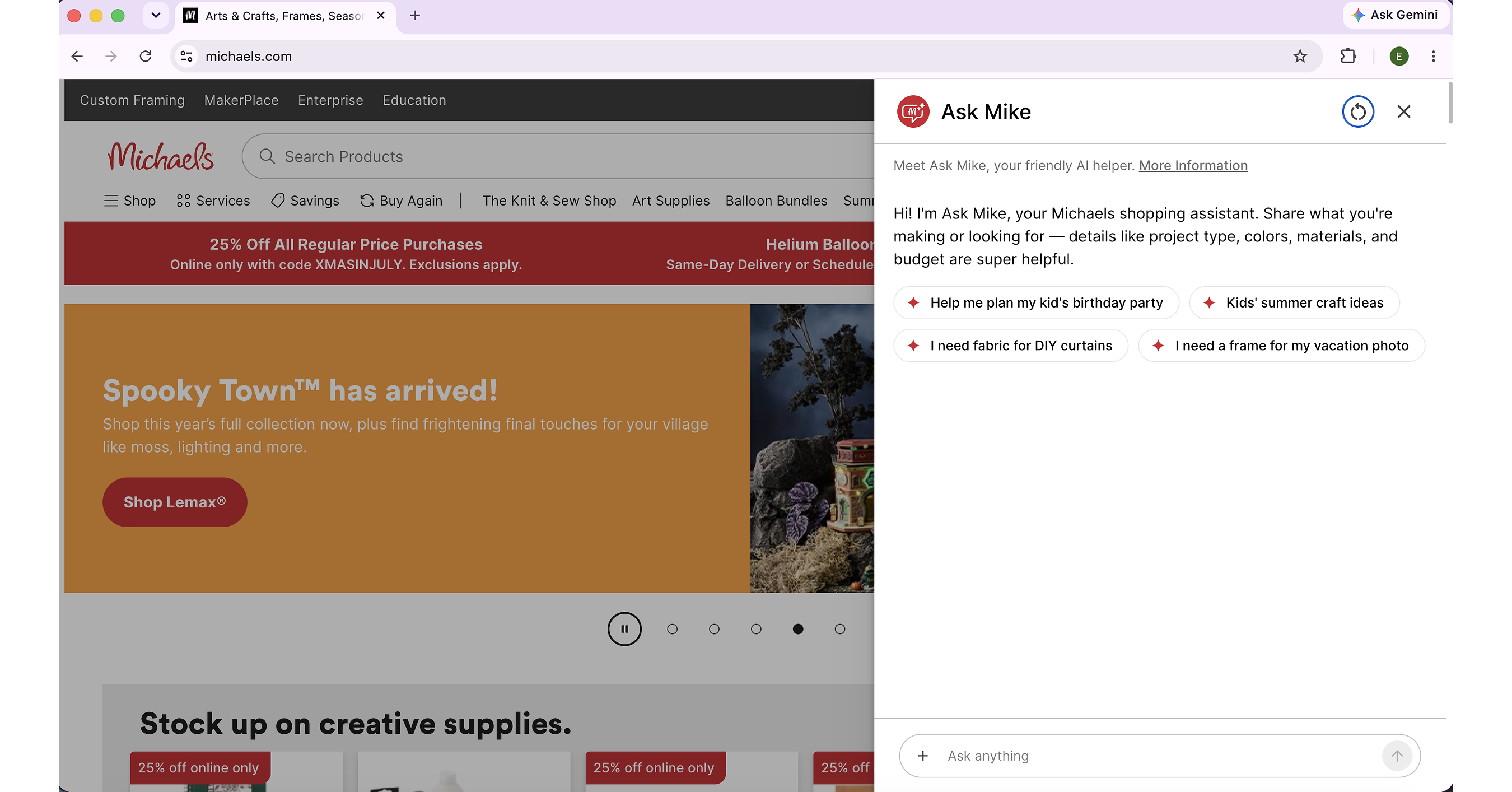Viewport: 1512px width, 792px height.
Task: Click the browser forward arrow
Action: (111, 57)
